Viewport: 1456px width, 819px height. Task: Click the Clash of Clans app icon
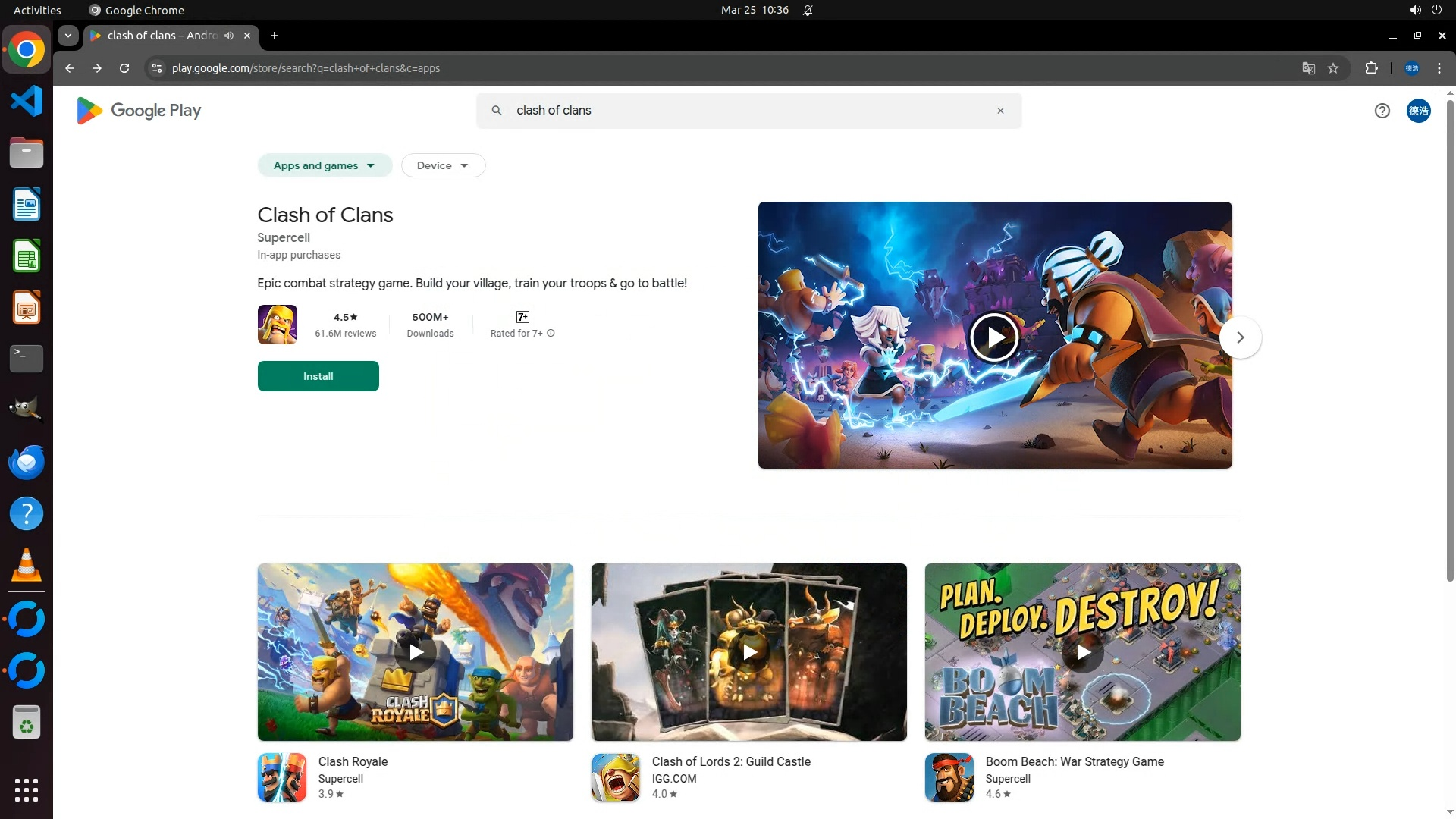tap(278, 325)
